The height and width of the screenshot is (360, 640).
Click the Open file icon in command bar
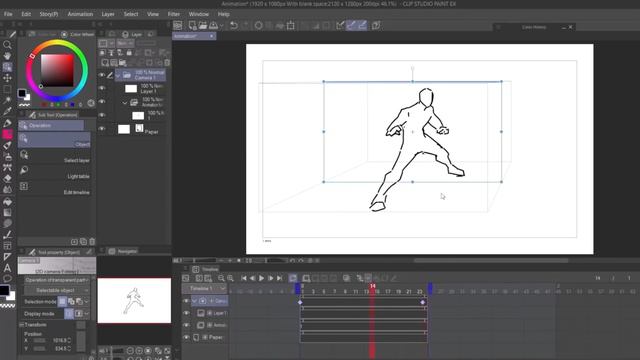tap(203, 25)
